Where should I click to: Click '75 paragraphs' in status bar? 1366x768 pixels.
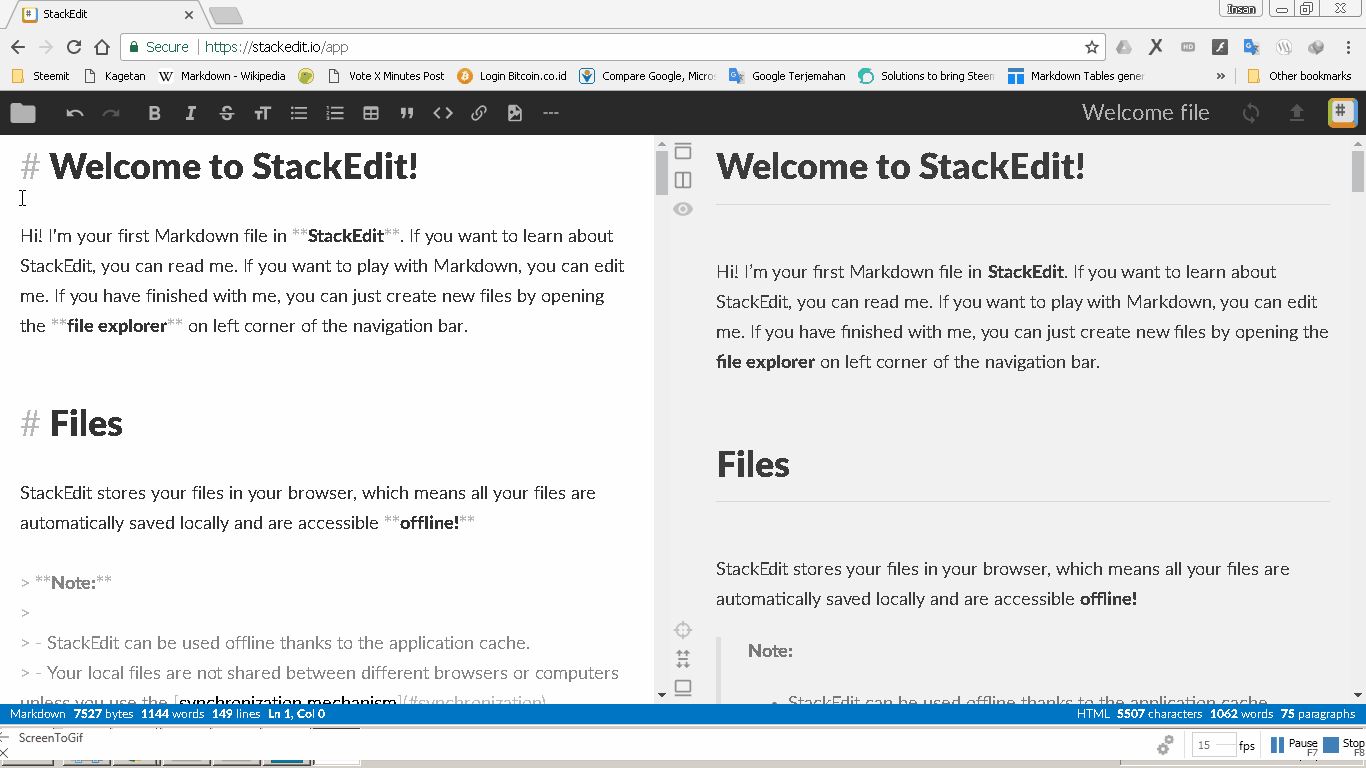click(1318, 714)
